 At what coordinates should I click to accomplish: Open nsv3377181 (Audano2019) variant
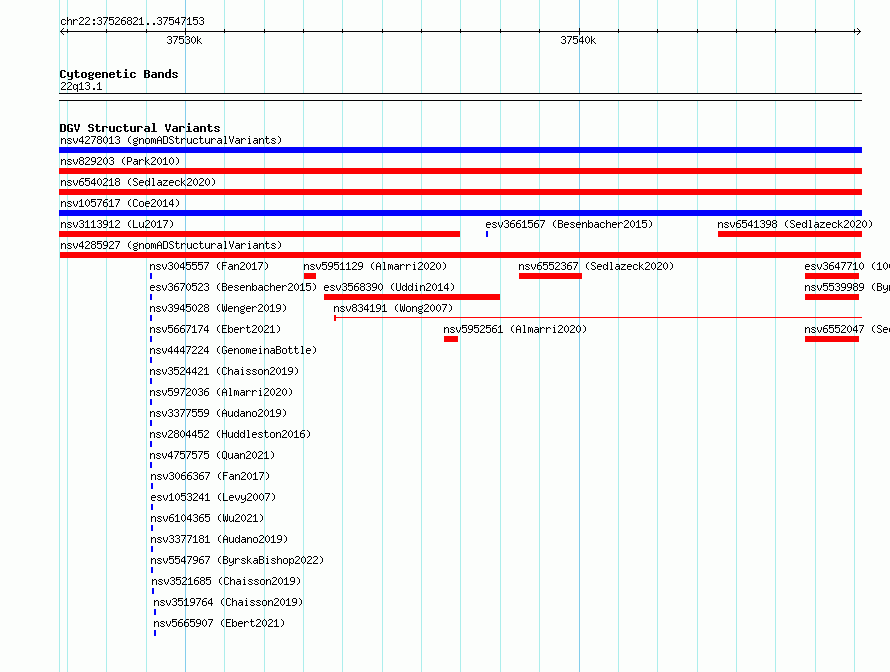(x=219, y=539)
